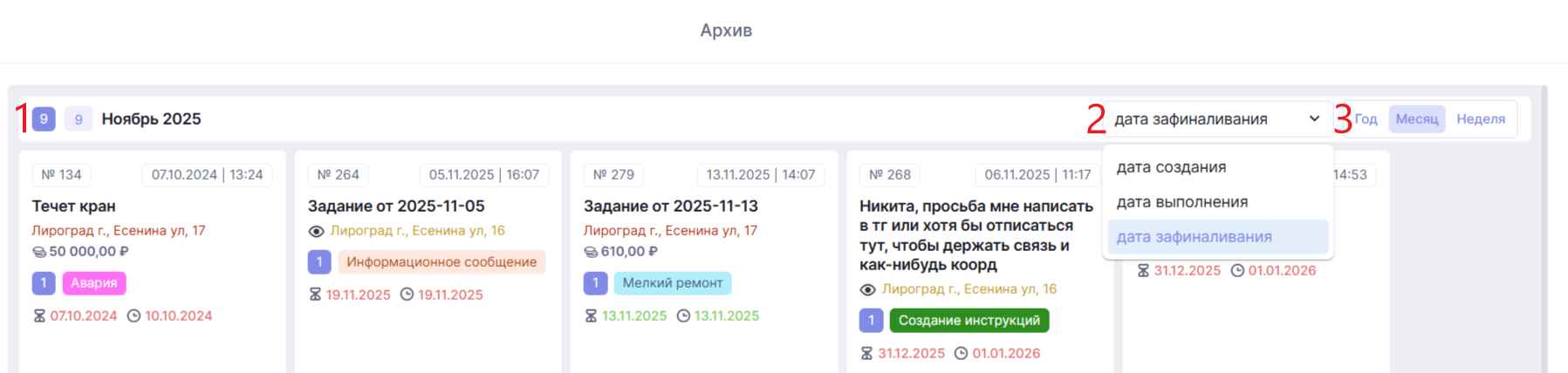The width and height of the screenshot is (1568, 373).
Task: Click the green Создание инструкций tag
Action: [969, 321]
